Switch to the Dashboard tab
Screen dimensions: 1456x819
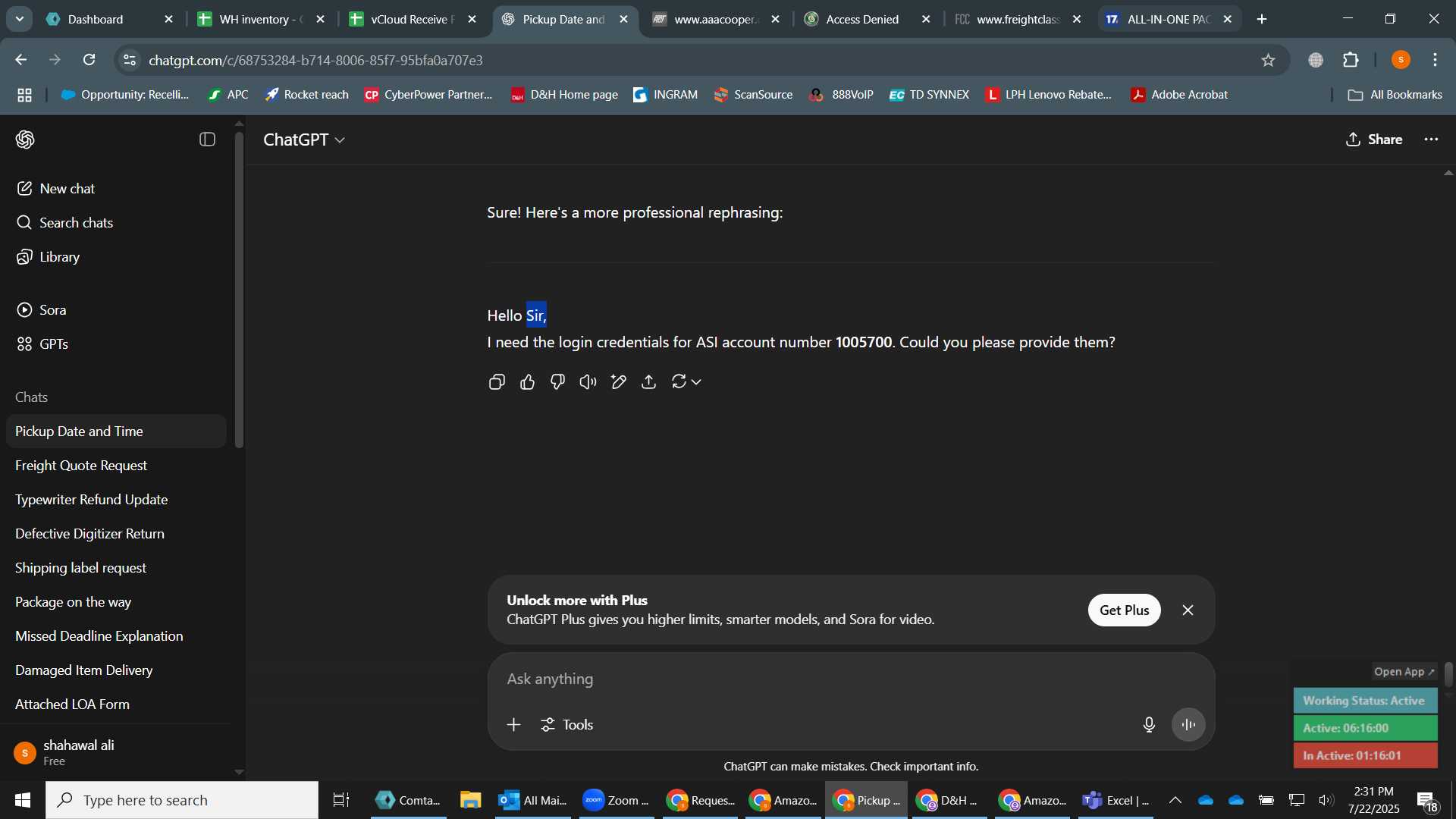pos(110,20)
